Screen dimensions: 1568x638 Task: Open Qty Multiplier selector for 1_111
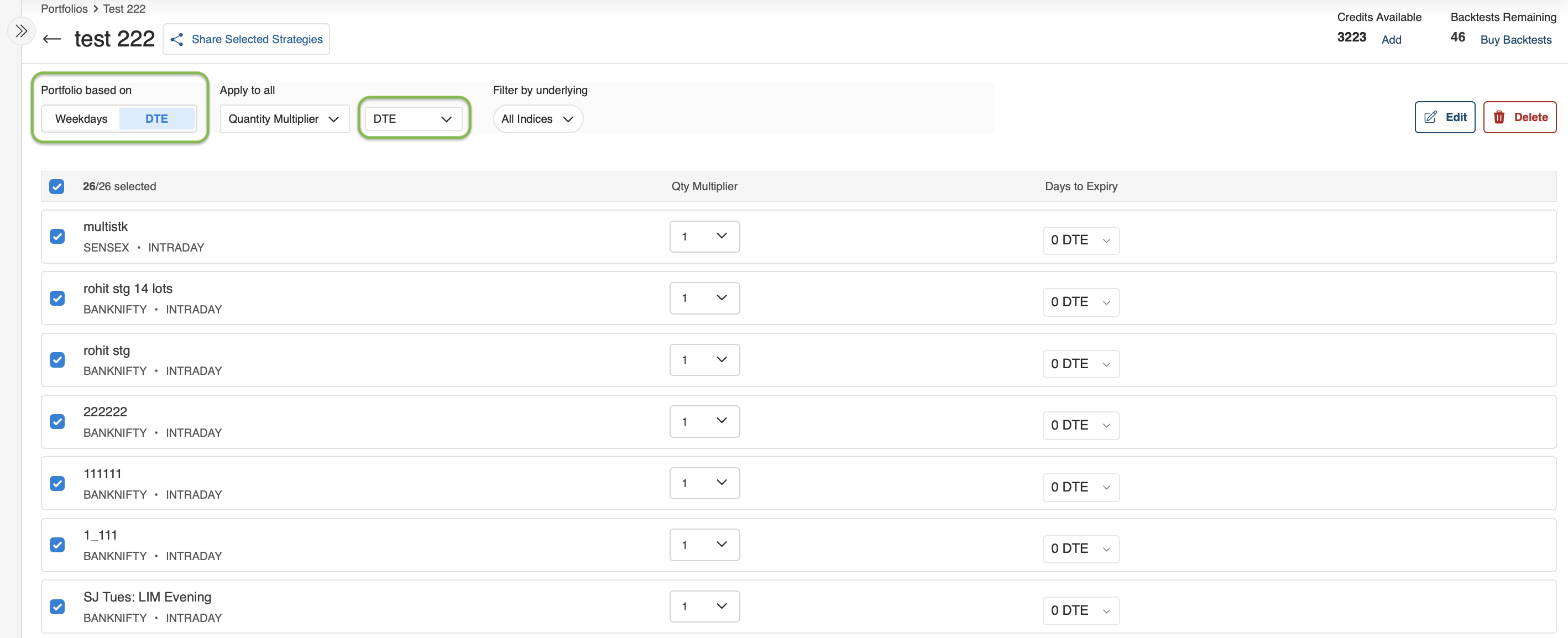704,544
